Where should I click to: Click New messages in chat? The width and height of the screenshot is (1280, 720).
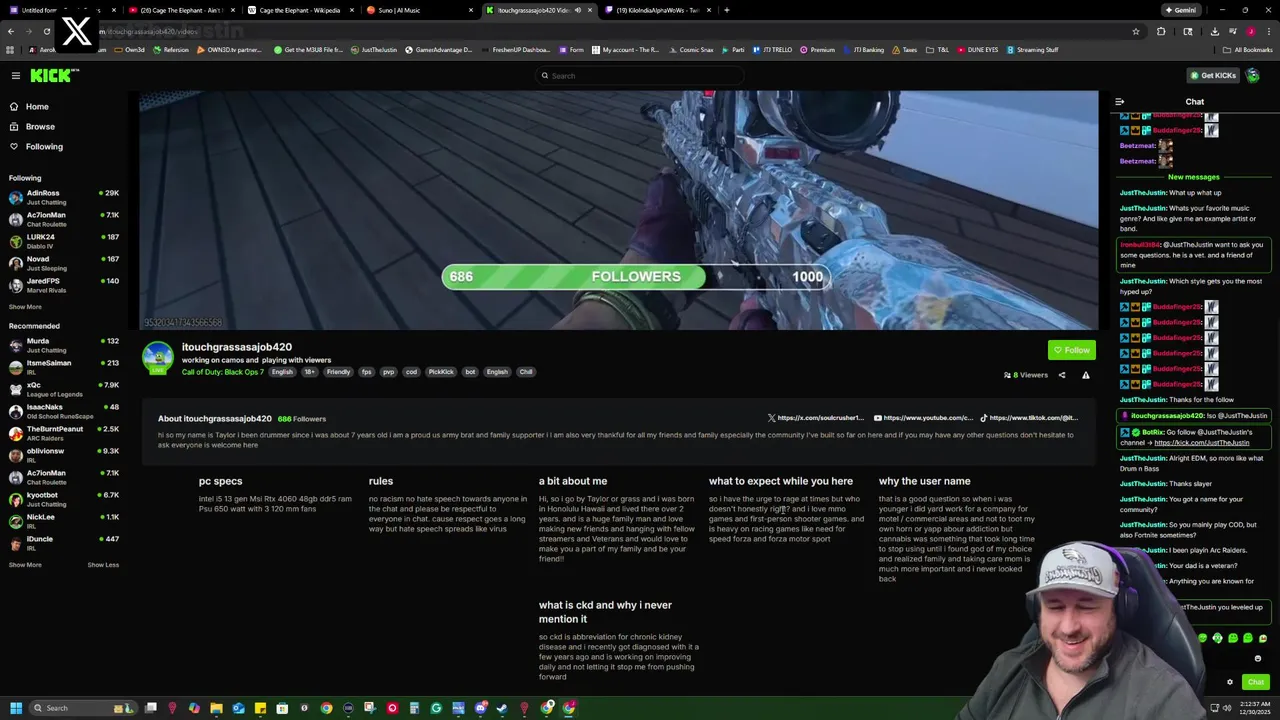1194,177
